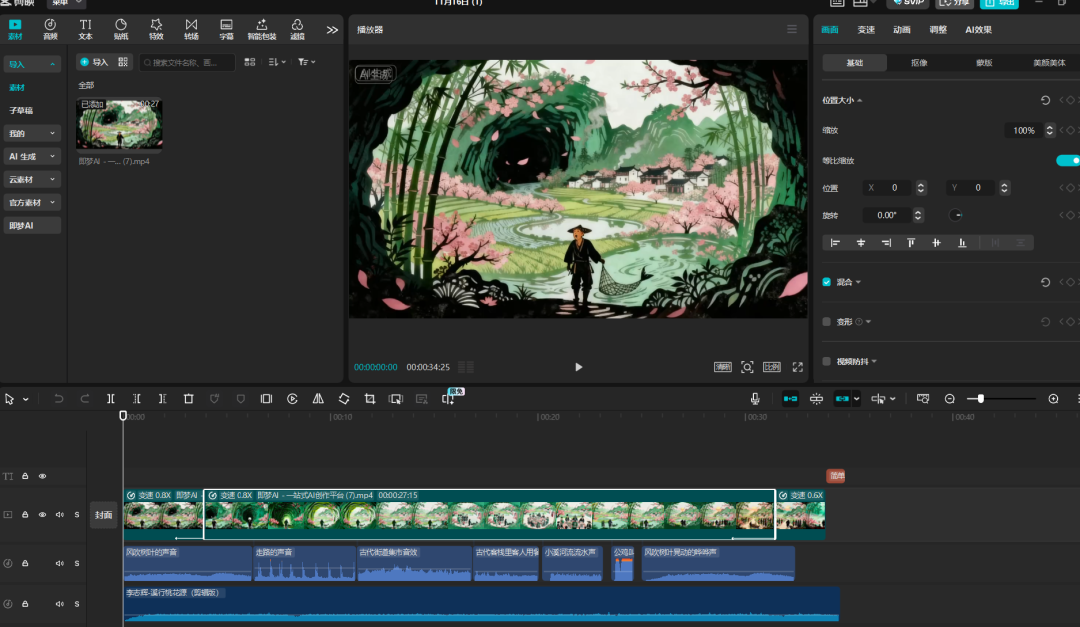Turn off the 等比缩放 uniform scale toggle
1080x627 pixels.
tap(1067, 160)
